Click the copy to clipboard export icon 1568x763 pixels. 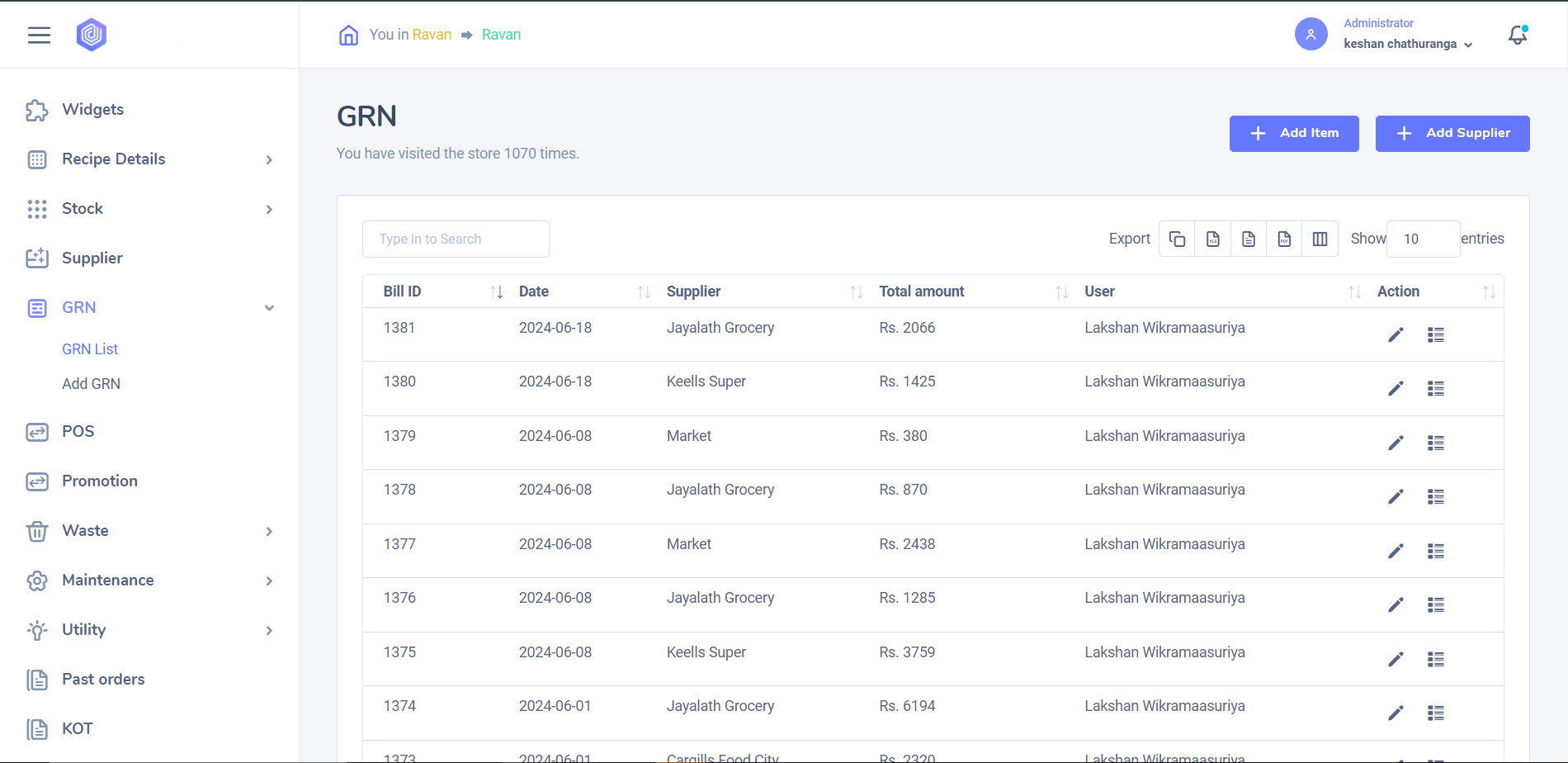pos(1177,239)
